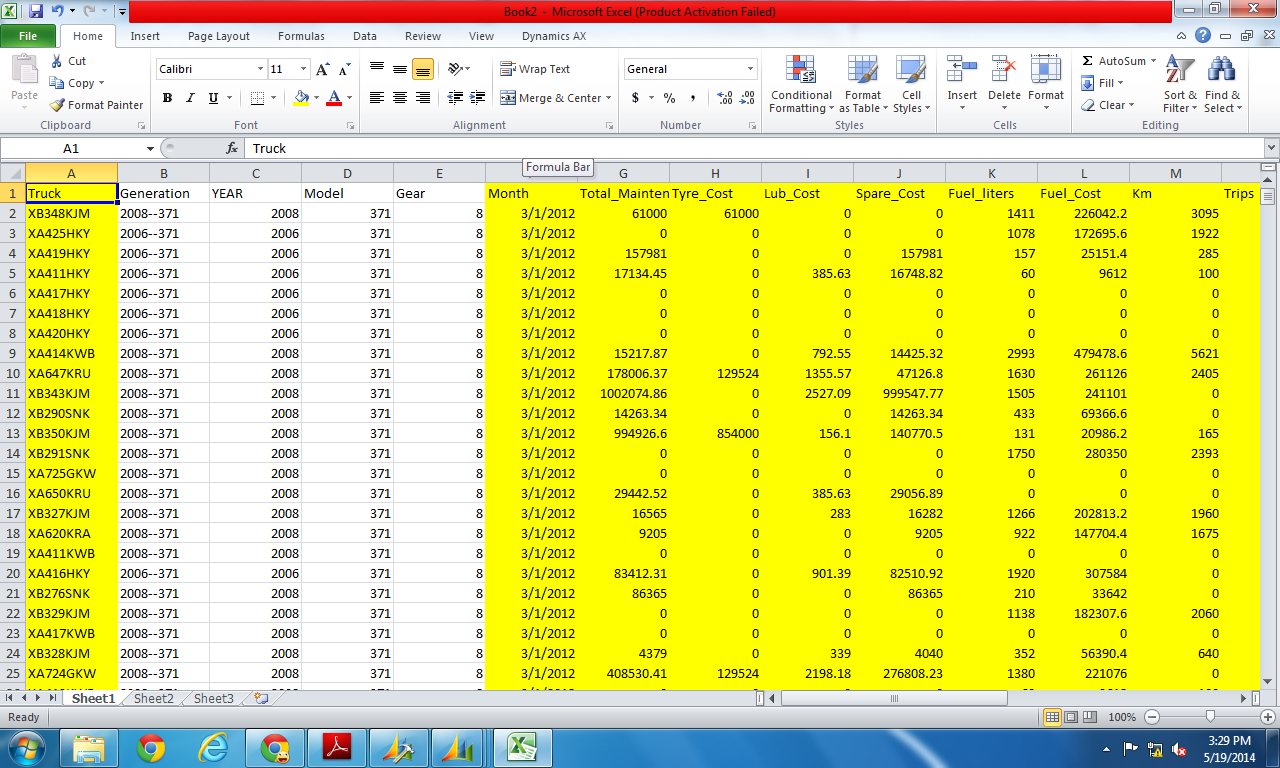Open Conditional Formatting in the Styles group

[x=800, y=85]
